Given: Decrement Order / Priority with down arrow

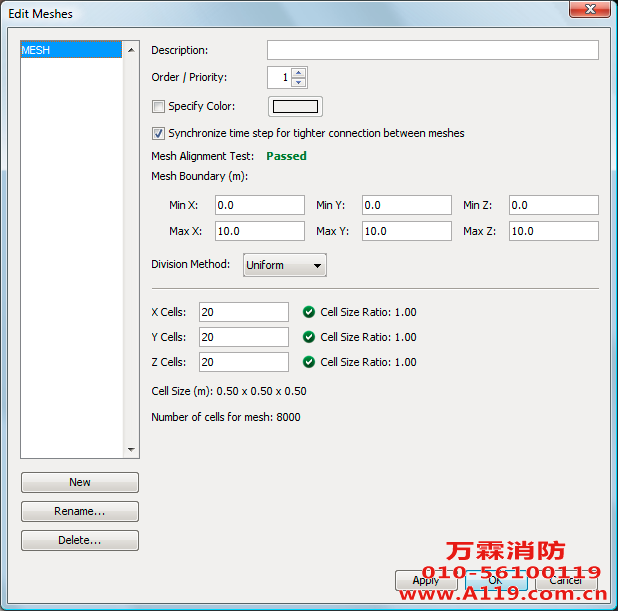Looking at the screenshot, I should 299,82.
